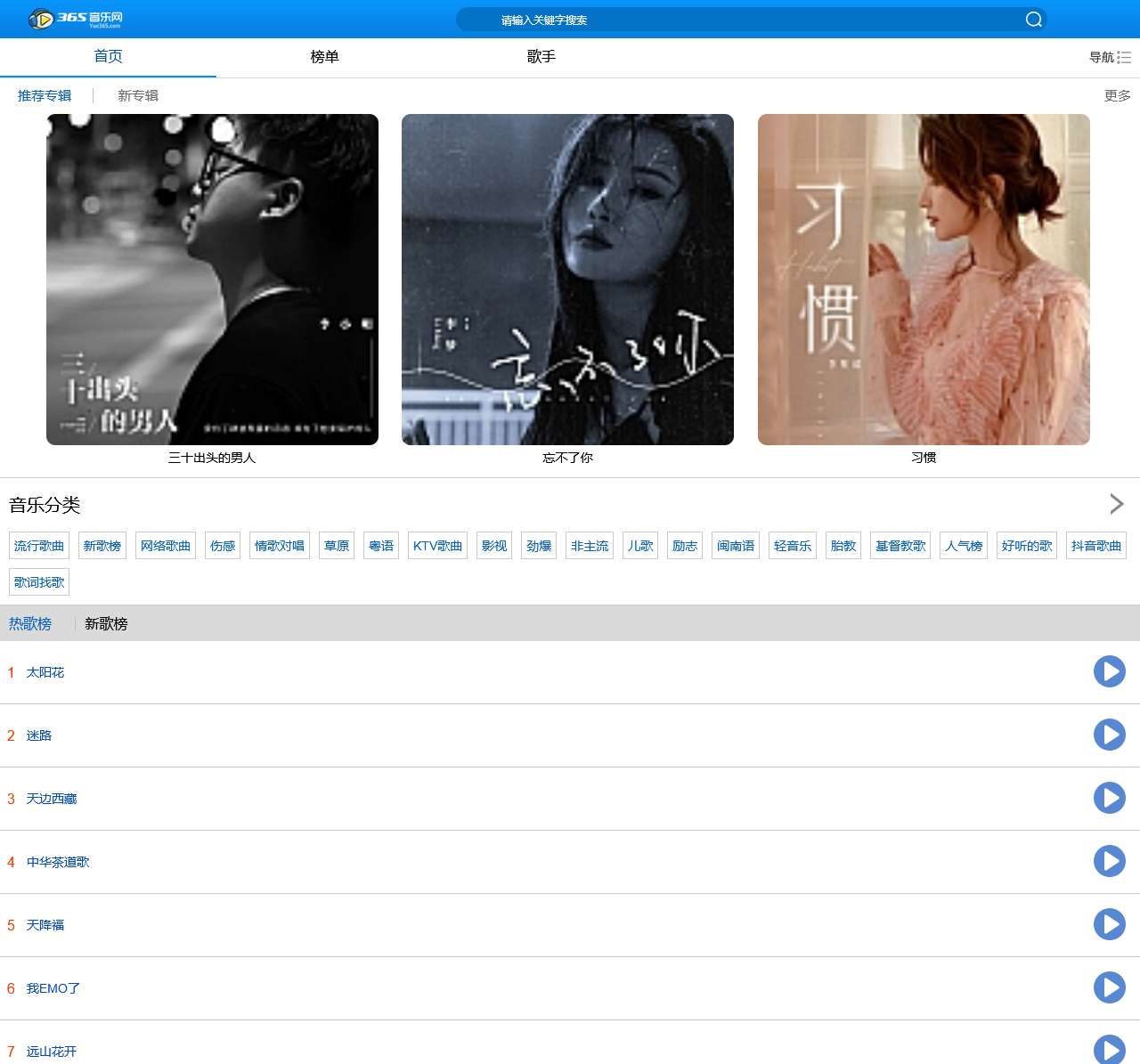Open the 忘不了你 album cover
This screenshot has width=1140, height=1064.
[567, 280]
